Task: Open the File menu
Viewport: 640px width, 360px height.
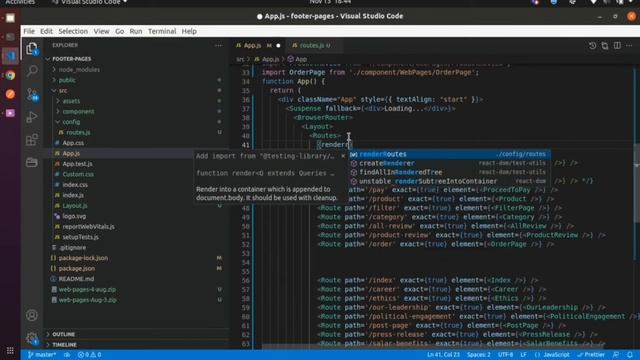Action: (29, 31)
